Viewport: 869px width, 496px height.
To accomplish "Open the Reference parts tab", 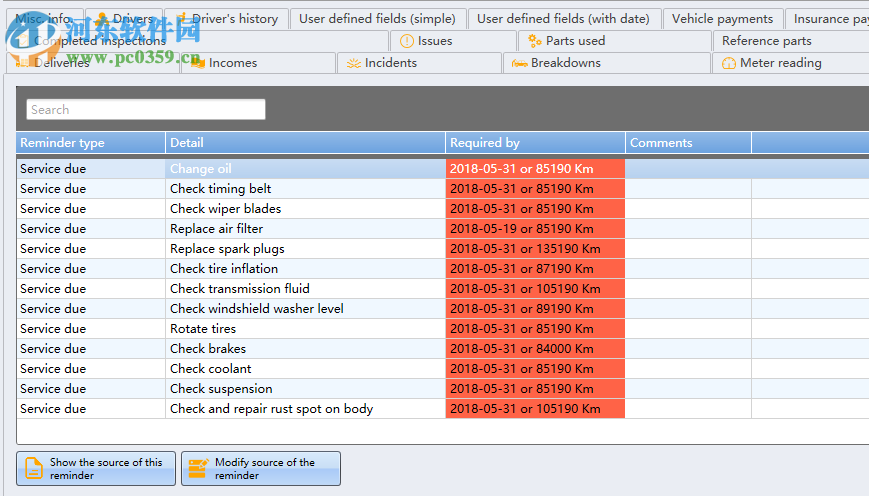I will tap(790, 41).
